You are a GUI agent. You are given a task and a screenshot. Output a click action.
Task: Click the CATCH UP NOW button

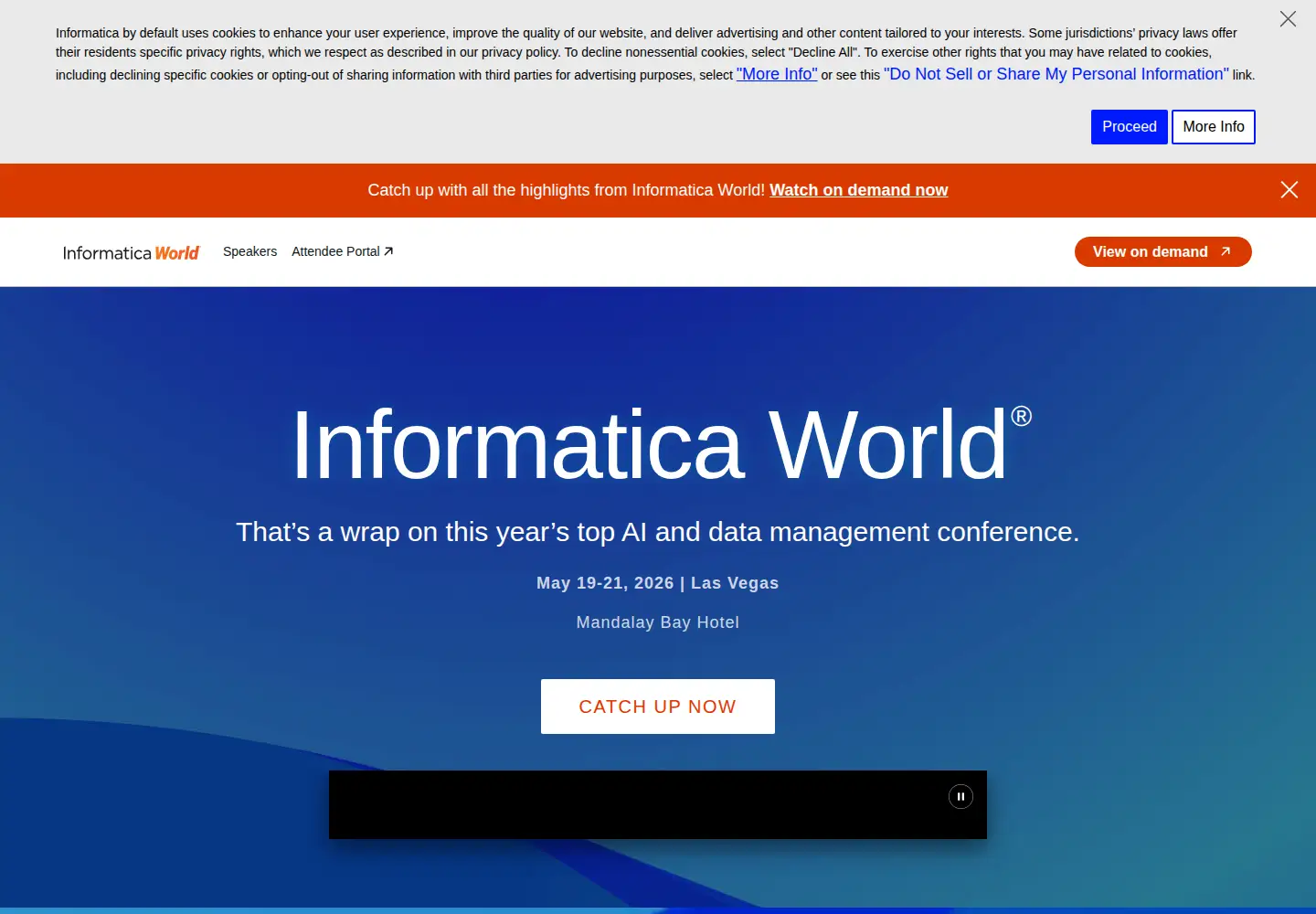click(x=658, y=707)
